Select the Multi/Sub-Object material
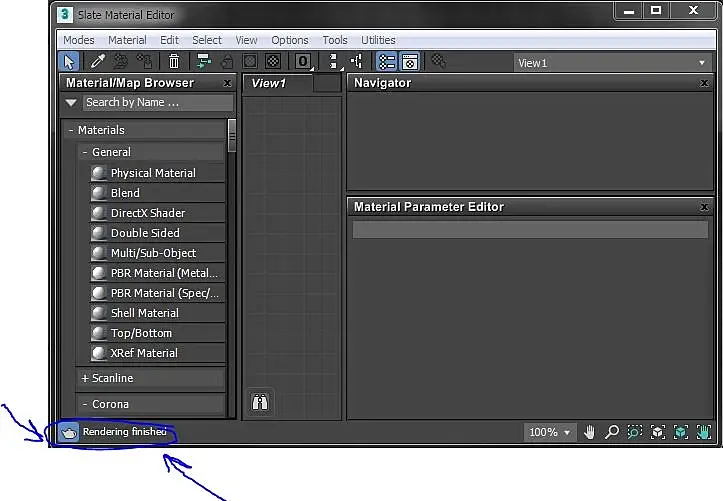The image size is (723, 501). (x=157, y=253)
